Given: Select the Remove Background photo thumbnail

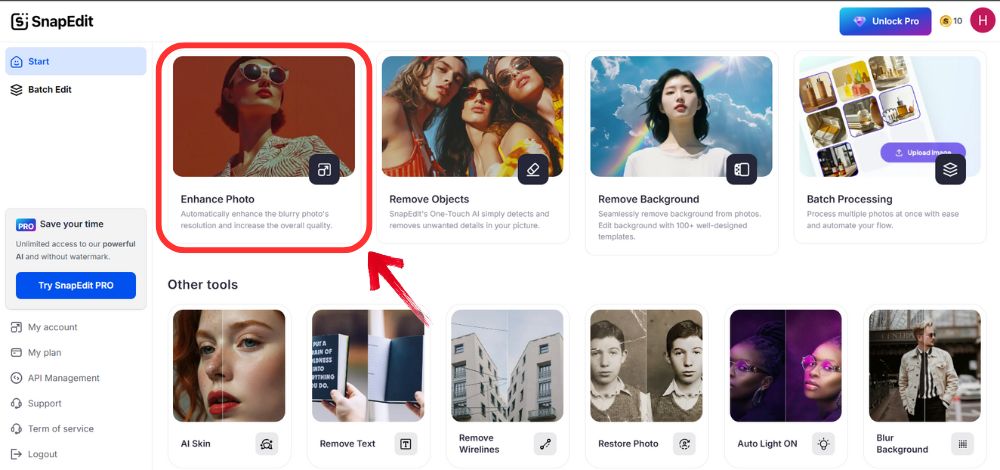Looking at the screenshot, I should (681, 115).
